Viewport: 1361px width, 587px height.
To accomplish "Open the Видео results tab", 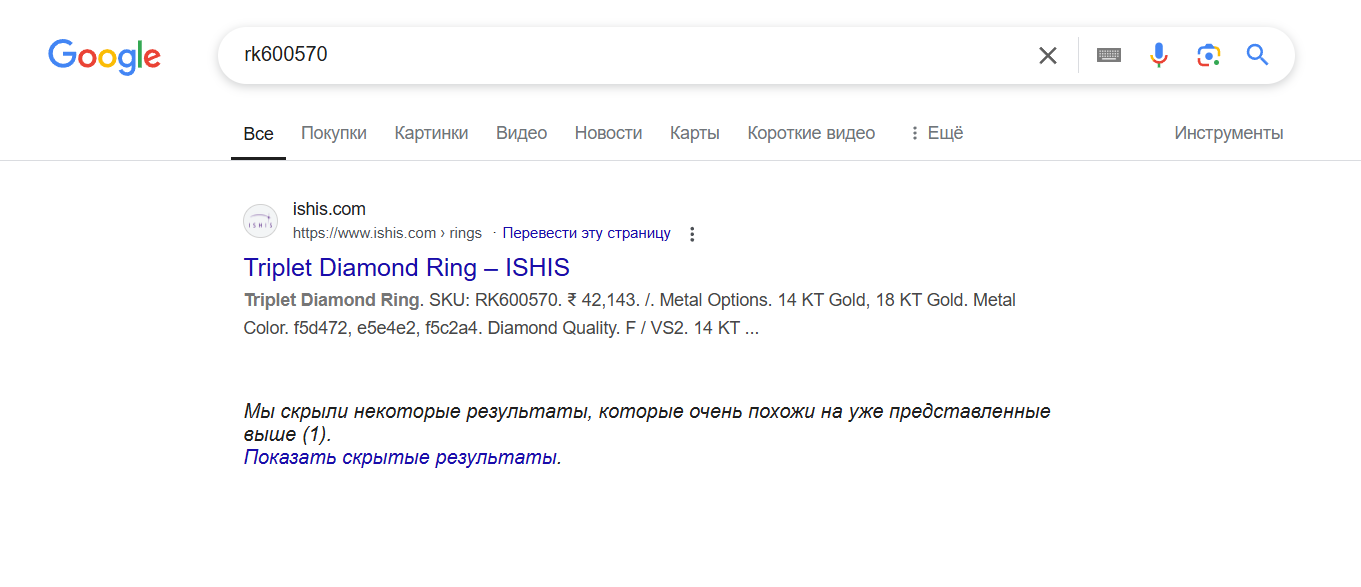I will coord(521,133).
